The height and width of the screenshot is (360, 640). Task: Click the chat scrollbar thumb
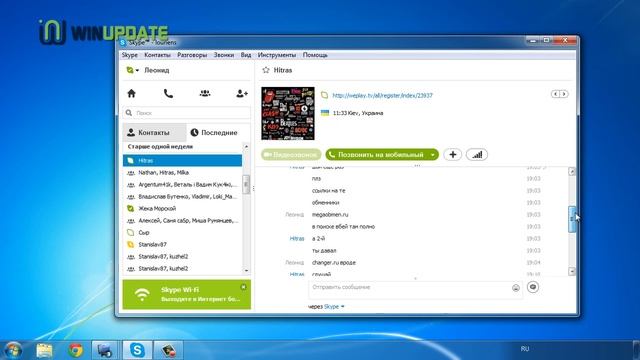pyautogui.click(x=572, y=220)
